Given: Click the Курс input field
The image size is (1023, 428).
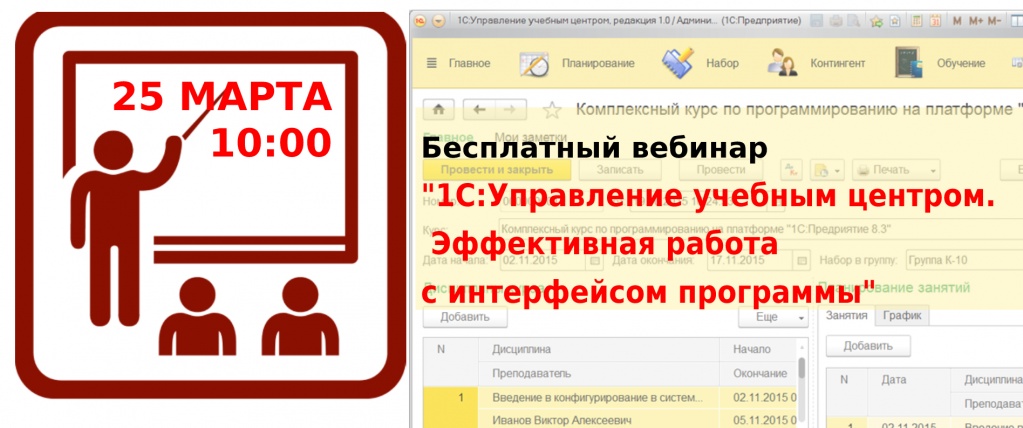Looking at the screenshot, I should 761,230.
